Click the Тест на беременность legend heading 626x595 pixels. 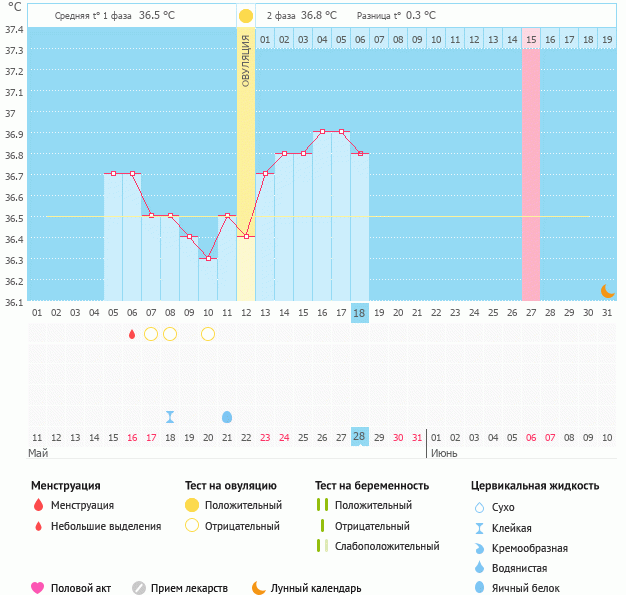tap(371, 486)
